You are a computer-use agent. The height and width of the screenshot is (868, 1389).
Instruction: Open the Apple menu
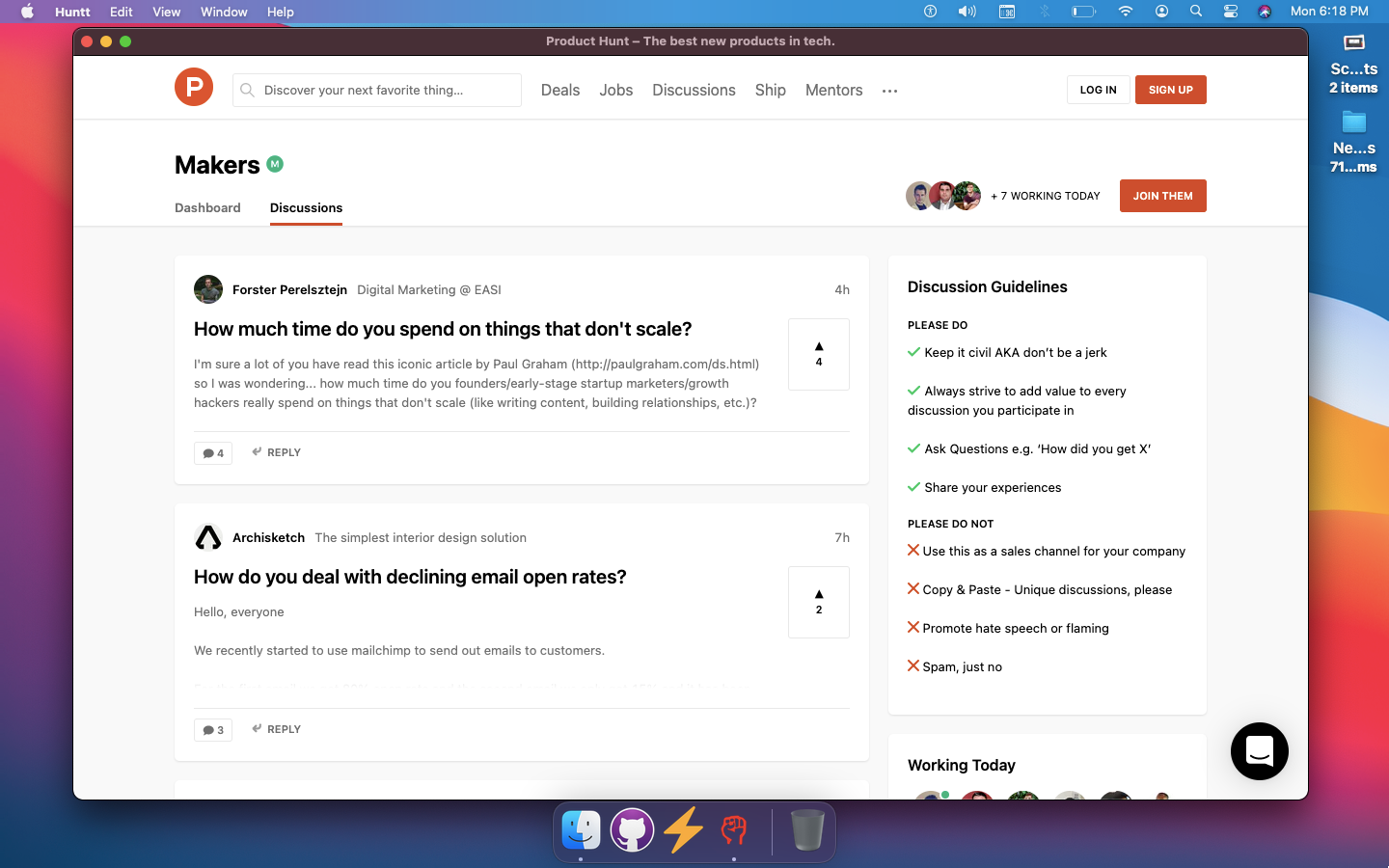26,12
